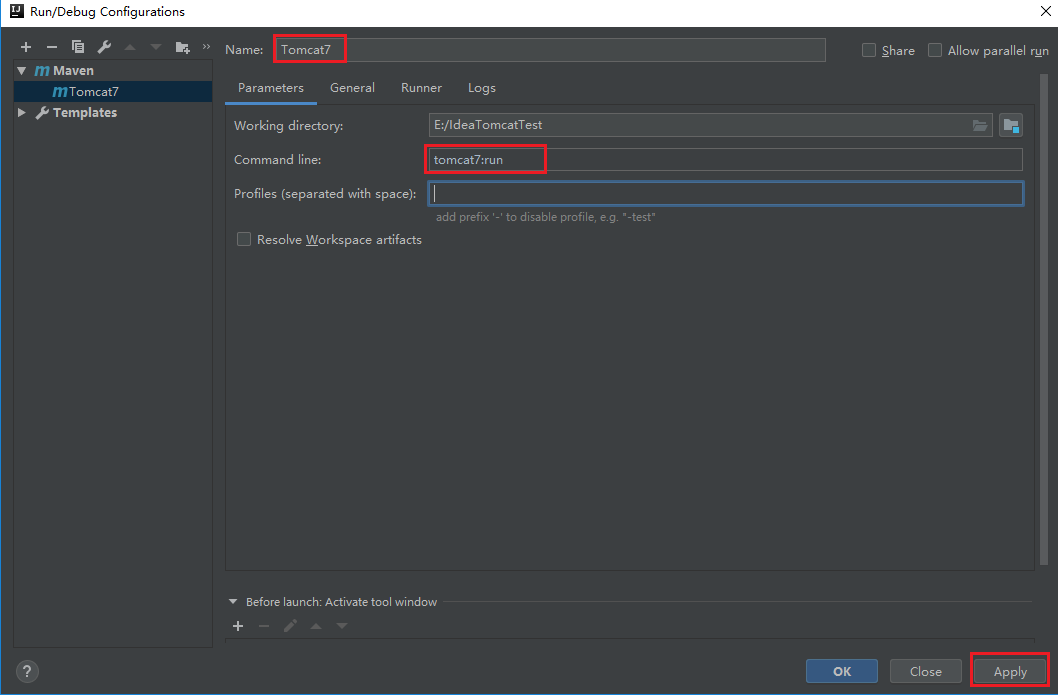Image resolution: width=1058 pixels, height=695 pixels.
Task: Collapse the Maven tree node
Action: pos(22,71)
